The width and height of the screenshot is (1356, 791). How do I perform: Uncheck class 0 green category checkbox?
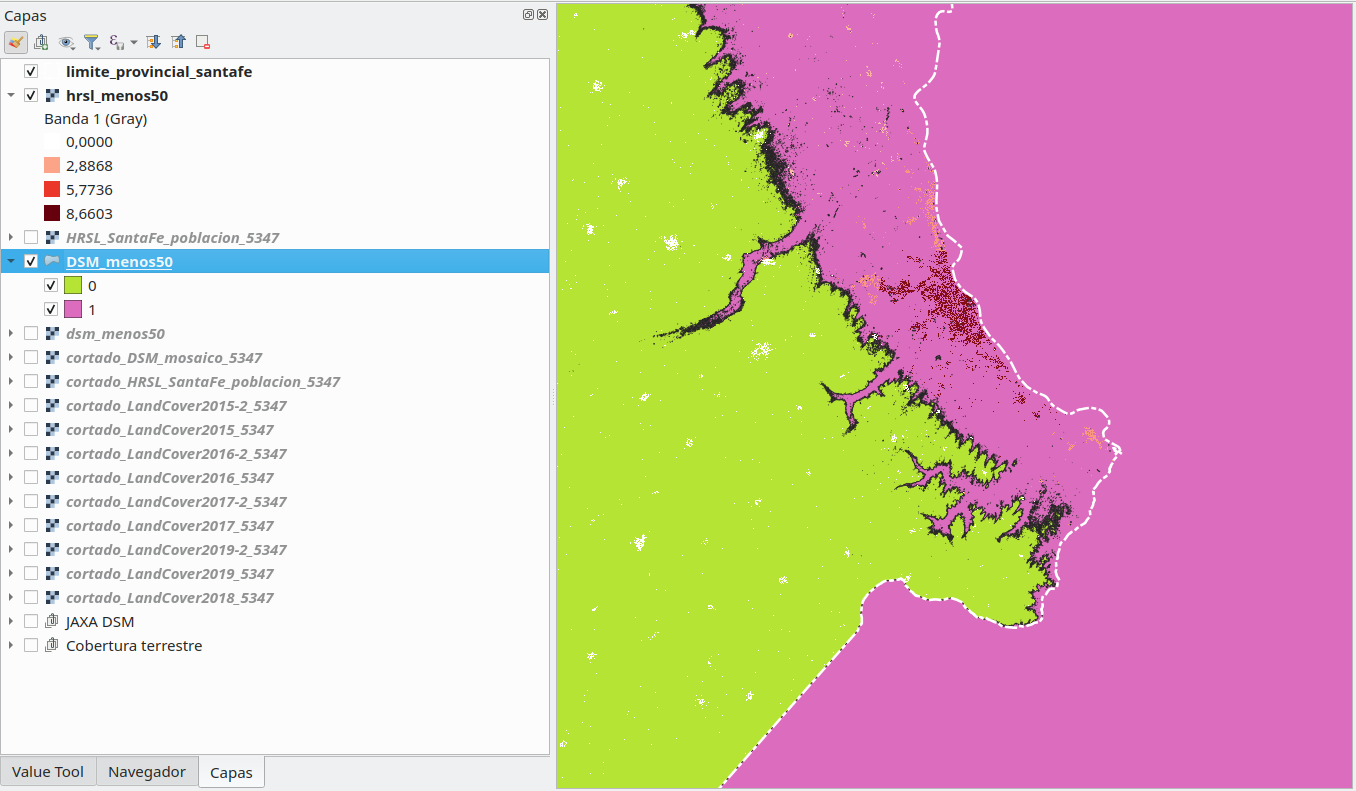pyautogui.click(x=51, y=286)
